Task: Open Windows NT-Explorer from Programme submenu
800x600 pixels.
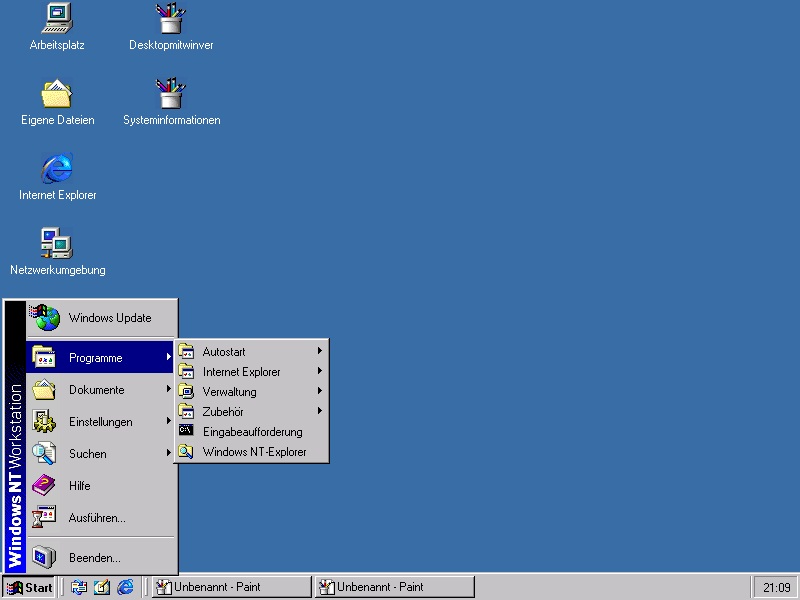Action: [x=252, y=452]
